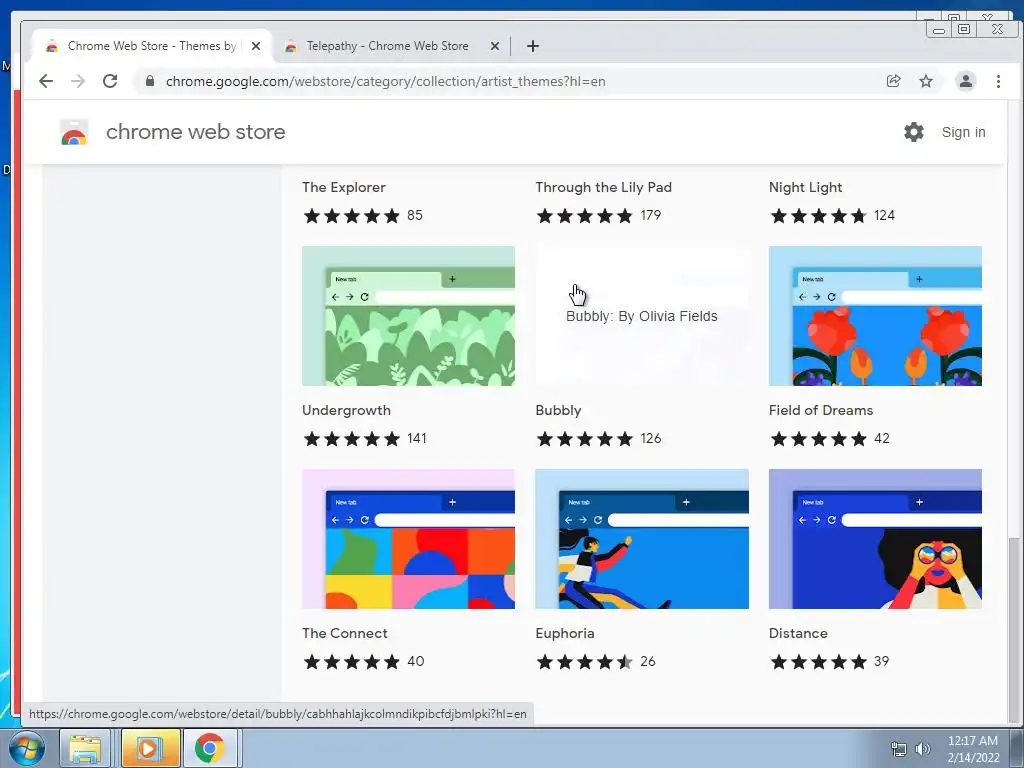The width and height of the screenshot is (1024, 768).
Task: Click the address bar URL
Action: coord(385,81)
